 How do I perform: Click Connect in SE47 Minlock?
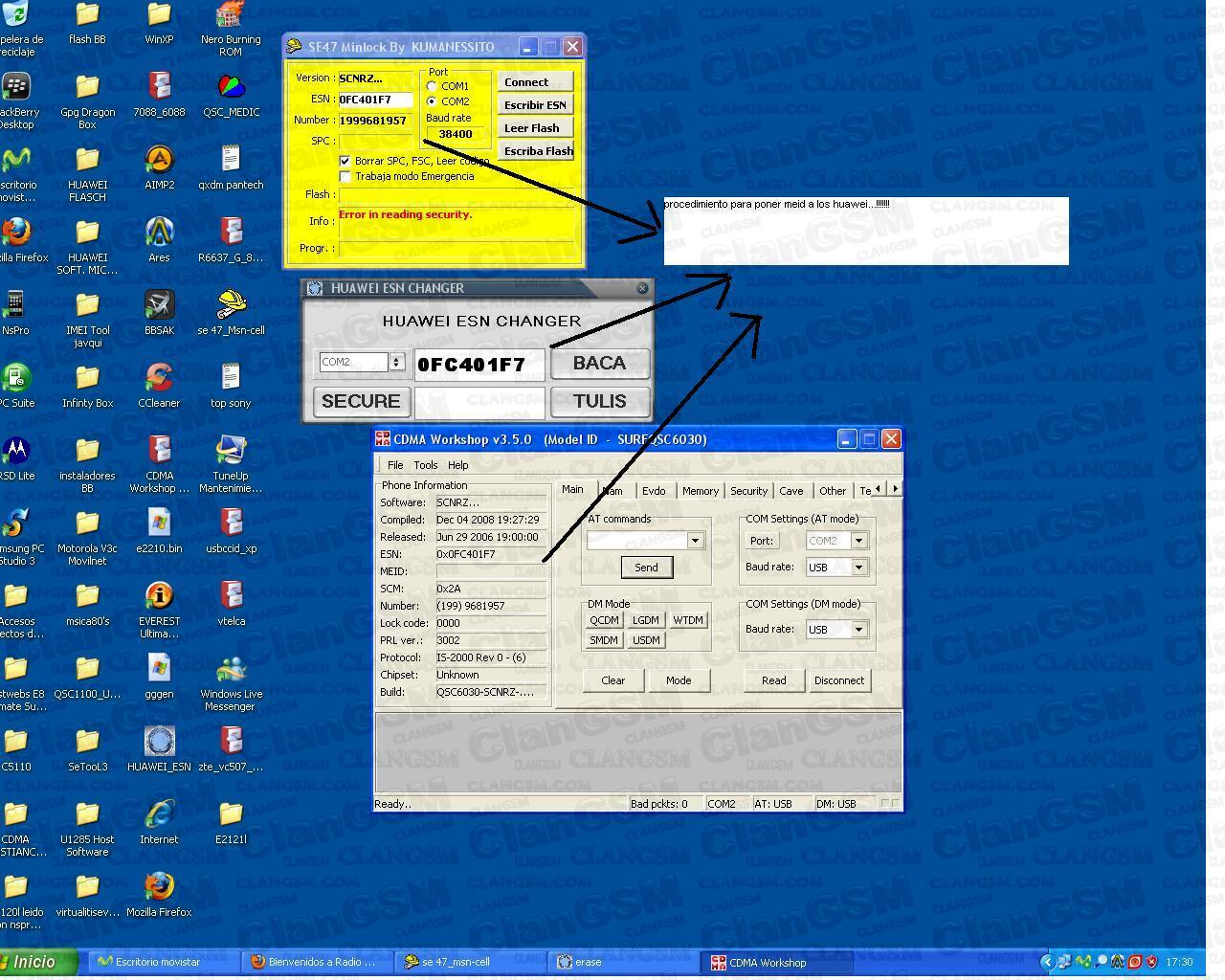pos(535,82)
